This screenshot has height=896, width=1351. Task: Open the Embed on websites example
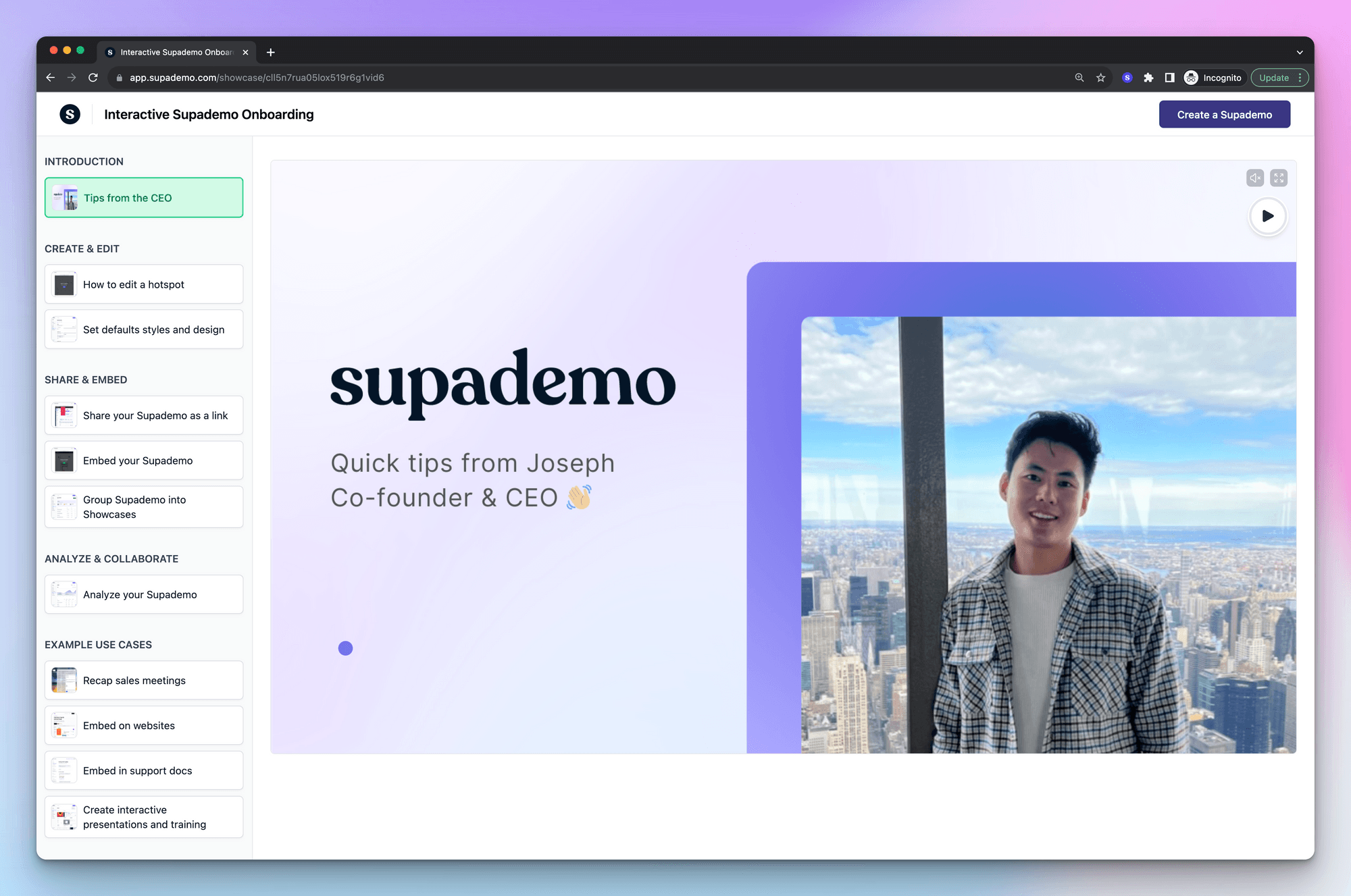[143, 725]
